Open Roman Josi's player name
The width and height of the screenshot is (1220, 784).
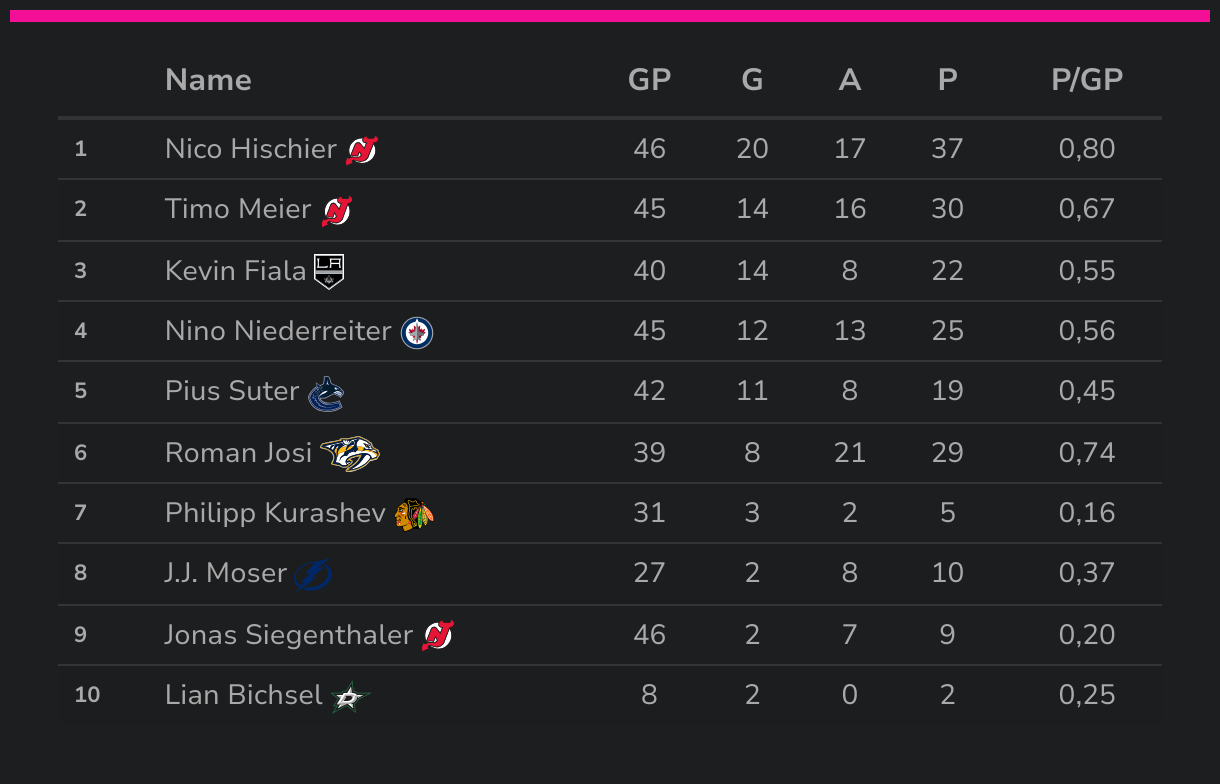(x=238, y=453)
